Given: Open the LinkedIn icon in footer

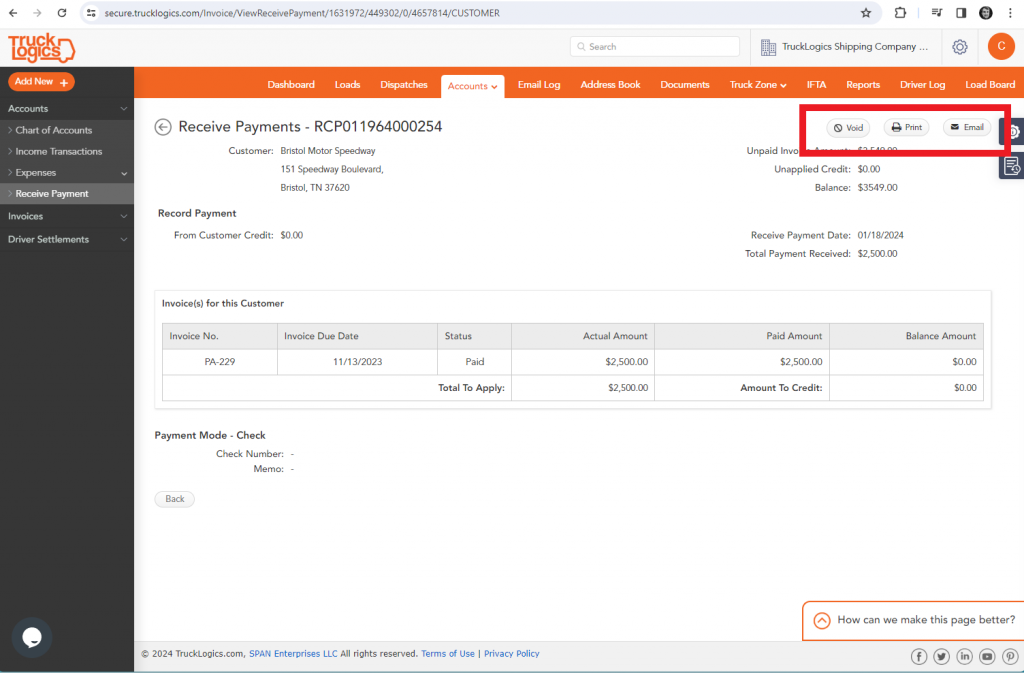Looking at the screenshot, I should [965, 656].
